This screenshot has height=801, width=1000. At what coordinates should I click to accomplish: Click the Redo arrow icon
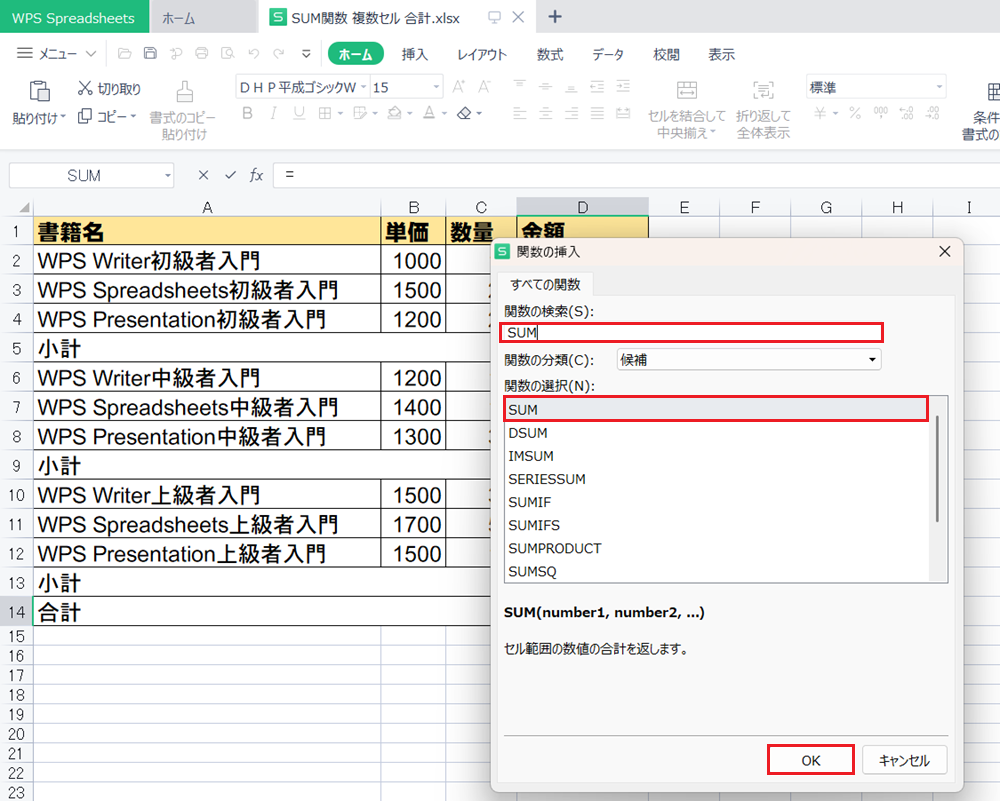279,54
